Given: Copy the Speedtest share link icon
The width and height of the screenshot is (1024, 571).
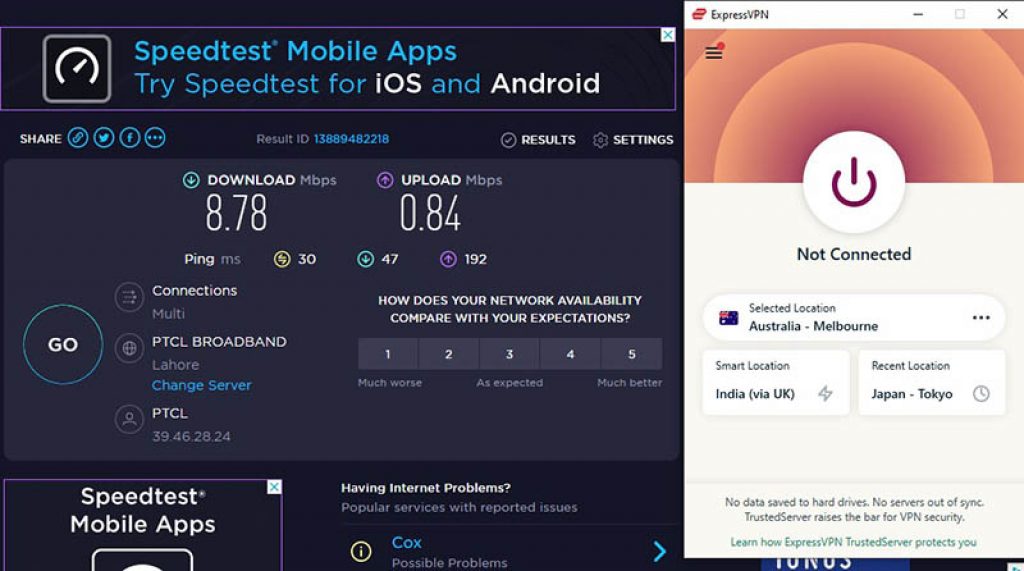Looking at the screenshot, I should 78,138.
